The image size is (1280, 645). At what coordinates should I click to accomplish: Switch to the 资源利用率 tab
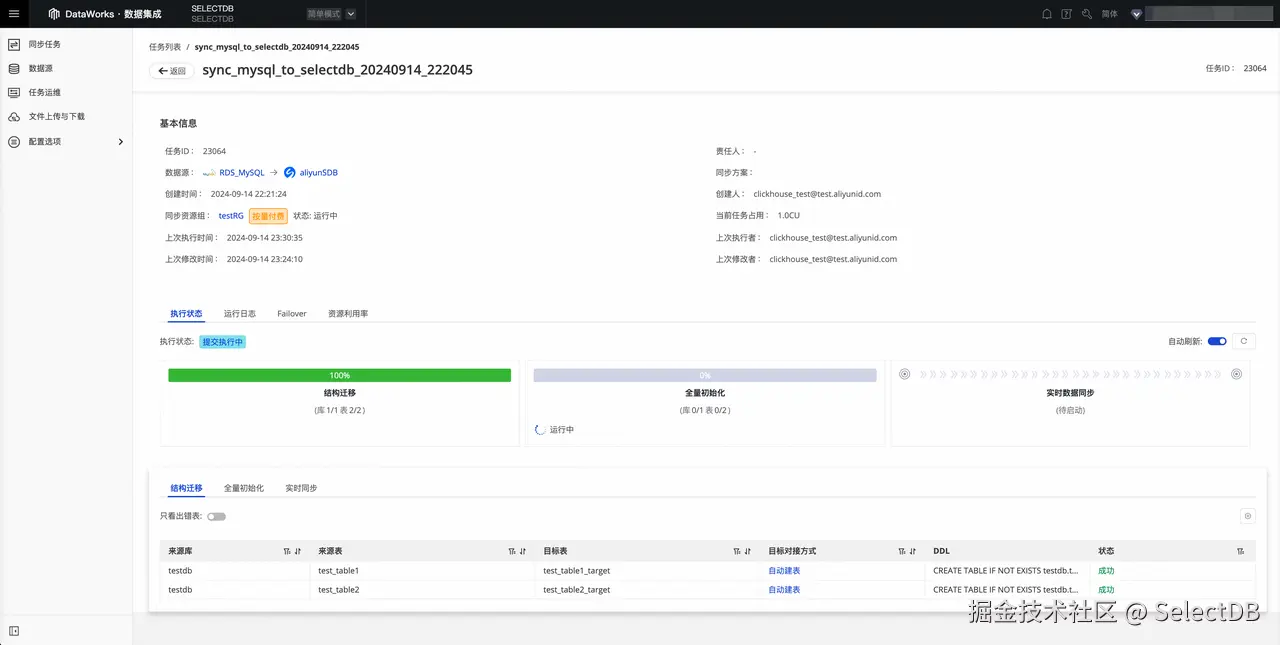pyautogui.click(x=348, y=314)
